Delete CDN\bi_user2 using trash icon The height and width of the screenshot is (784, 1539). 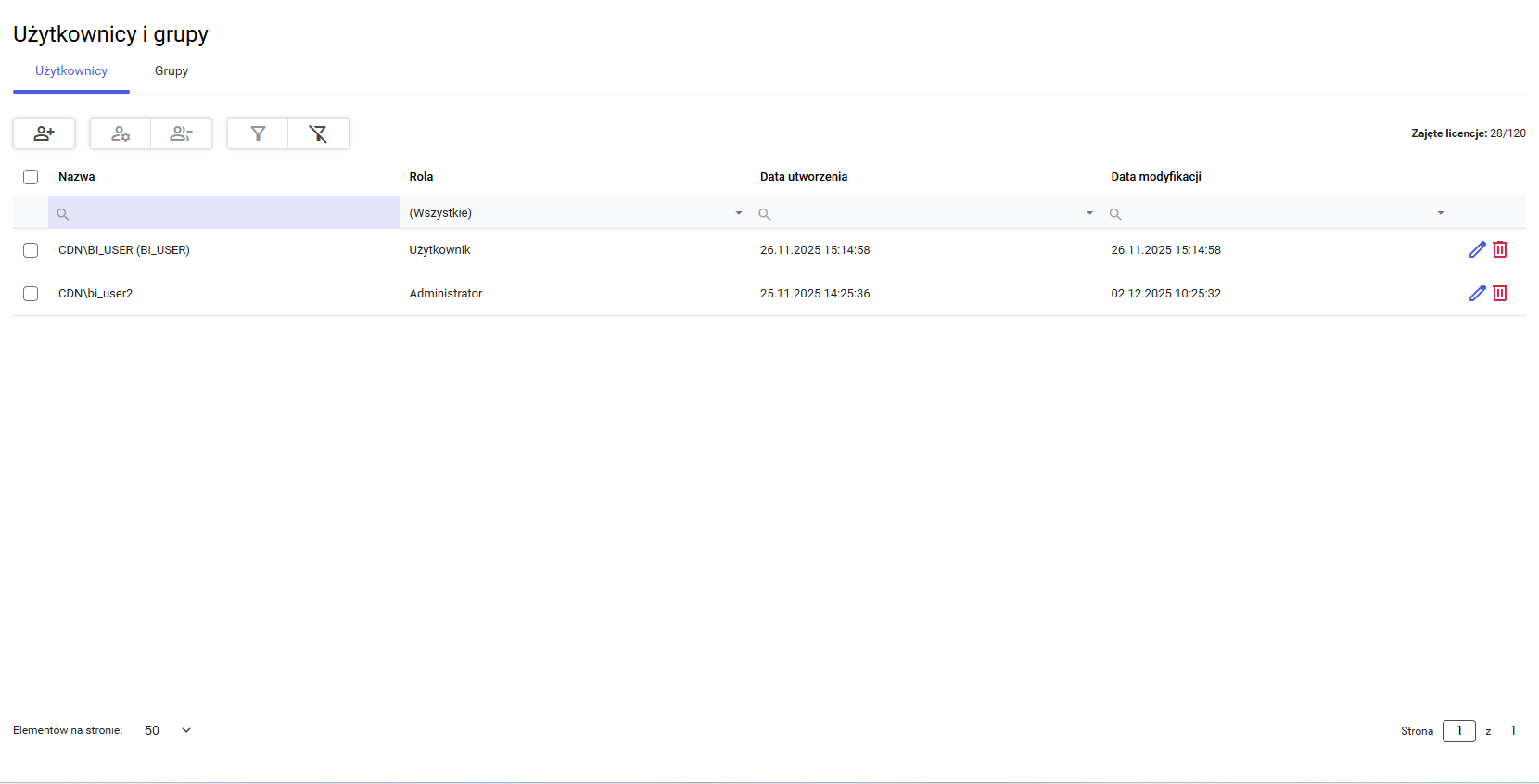click(x=1500, y=293)
